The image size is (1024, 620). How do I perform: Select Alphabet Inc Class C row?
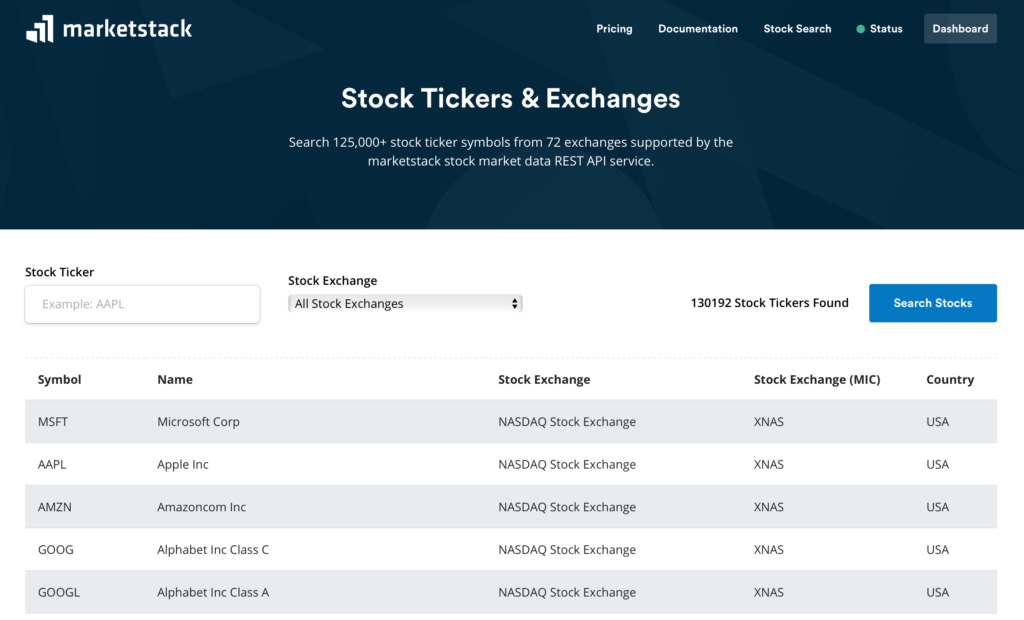(213, 550)
